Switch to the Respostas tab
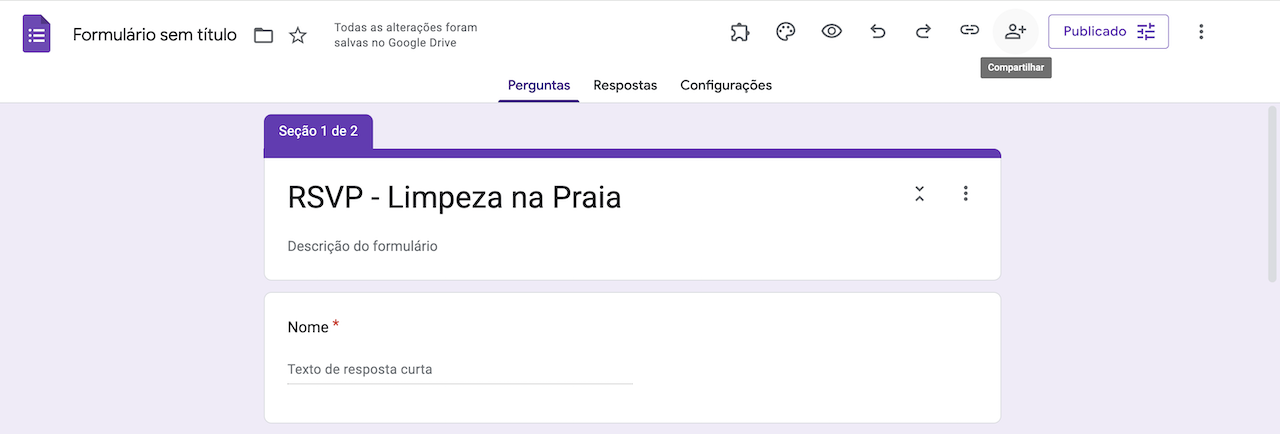This screenshot has width=1280, height=434. click(625, 85)
